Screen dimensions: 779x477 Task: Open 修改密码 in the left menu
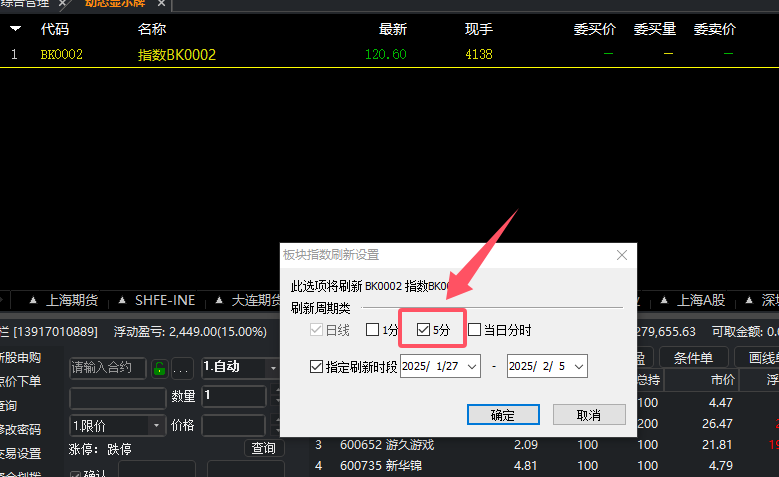point(20,429)
